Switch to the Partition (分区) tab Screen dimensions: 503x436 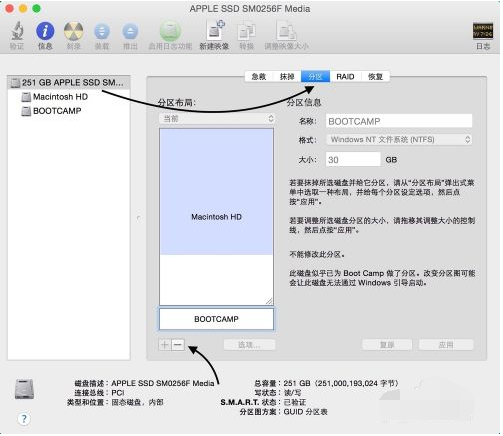click(315, 77)
